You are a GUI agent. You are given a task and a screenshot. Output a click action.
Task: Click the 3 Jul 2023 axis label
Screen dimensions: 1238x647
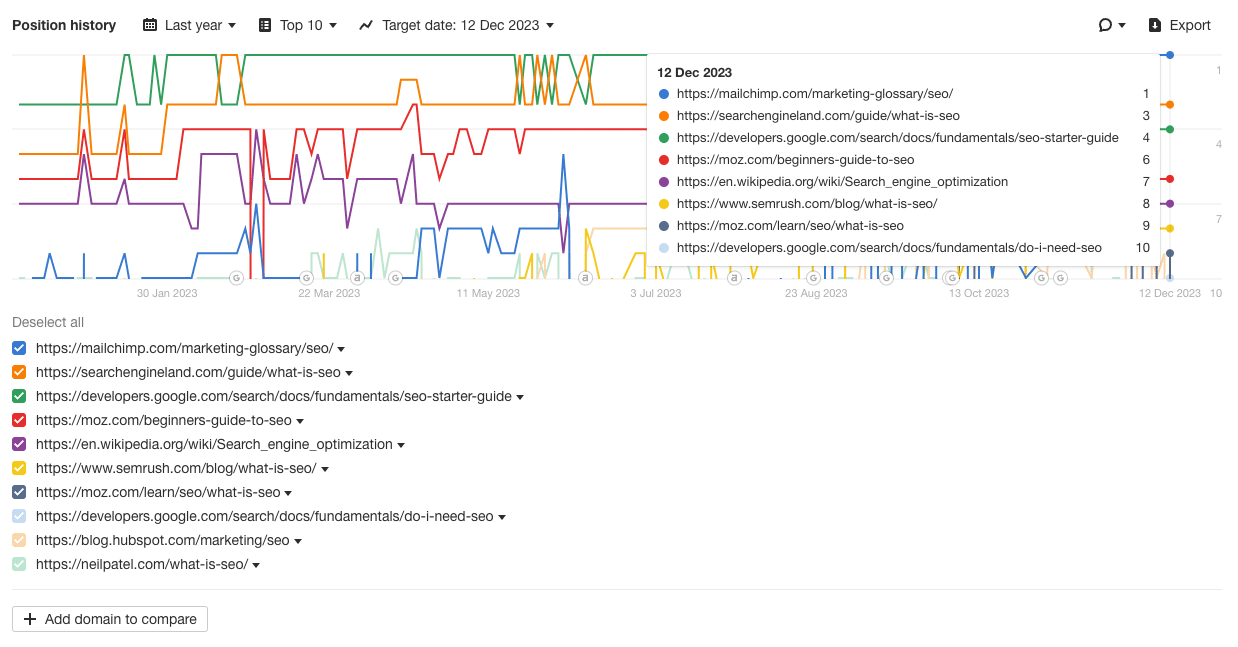point(656,293)
